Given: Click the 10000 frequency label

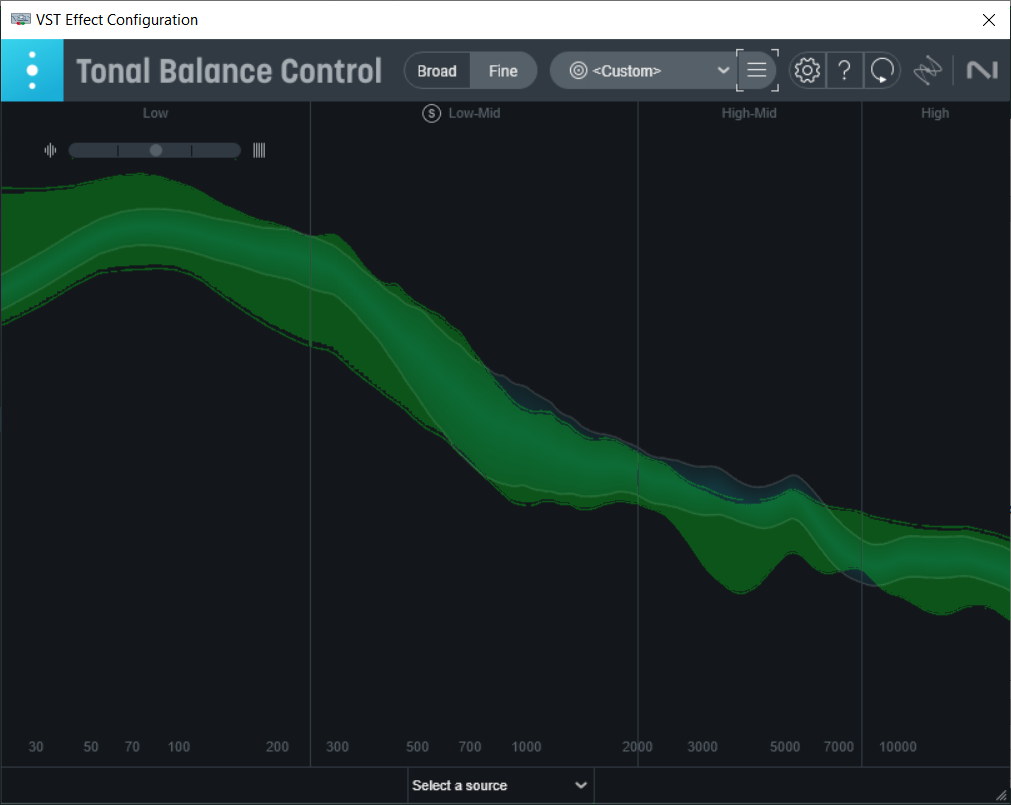Looking at the screenshot, I should click(x=898, y=747).
